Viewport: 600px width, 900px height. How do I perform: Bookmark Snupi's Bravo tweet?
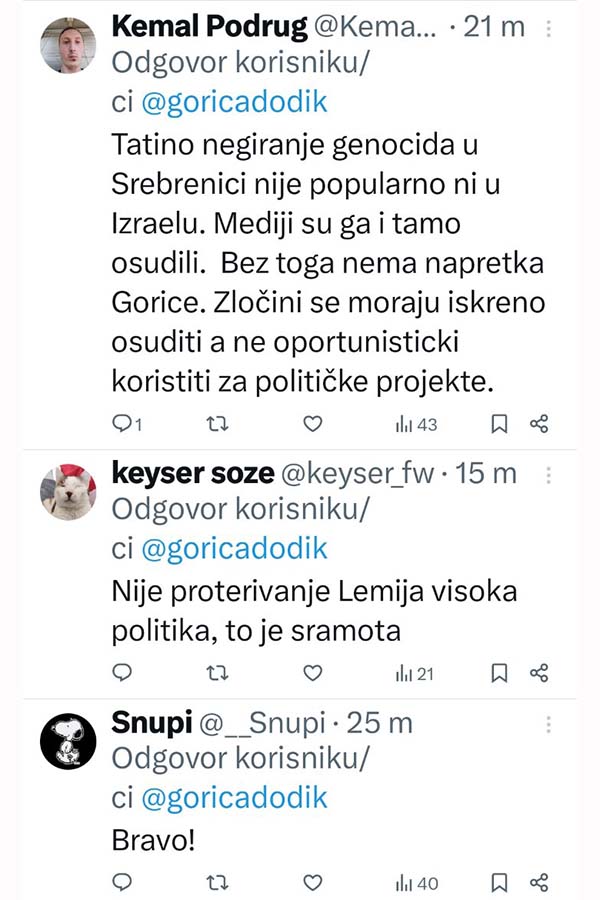500,882
